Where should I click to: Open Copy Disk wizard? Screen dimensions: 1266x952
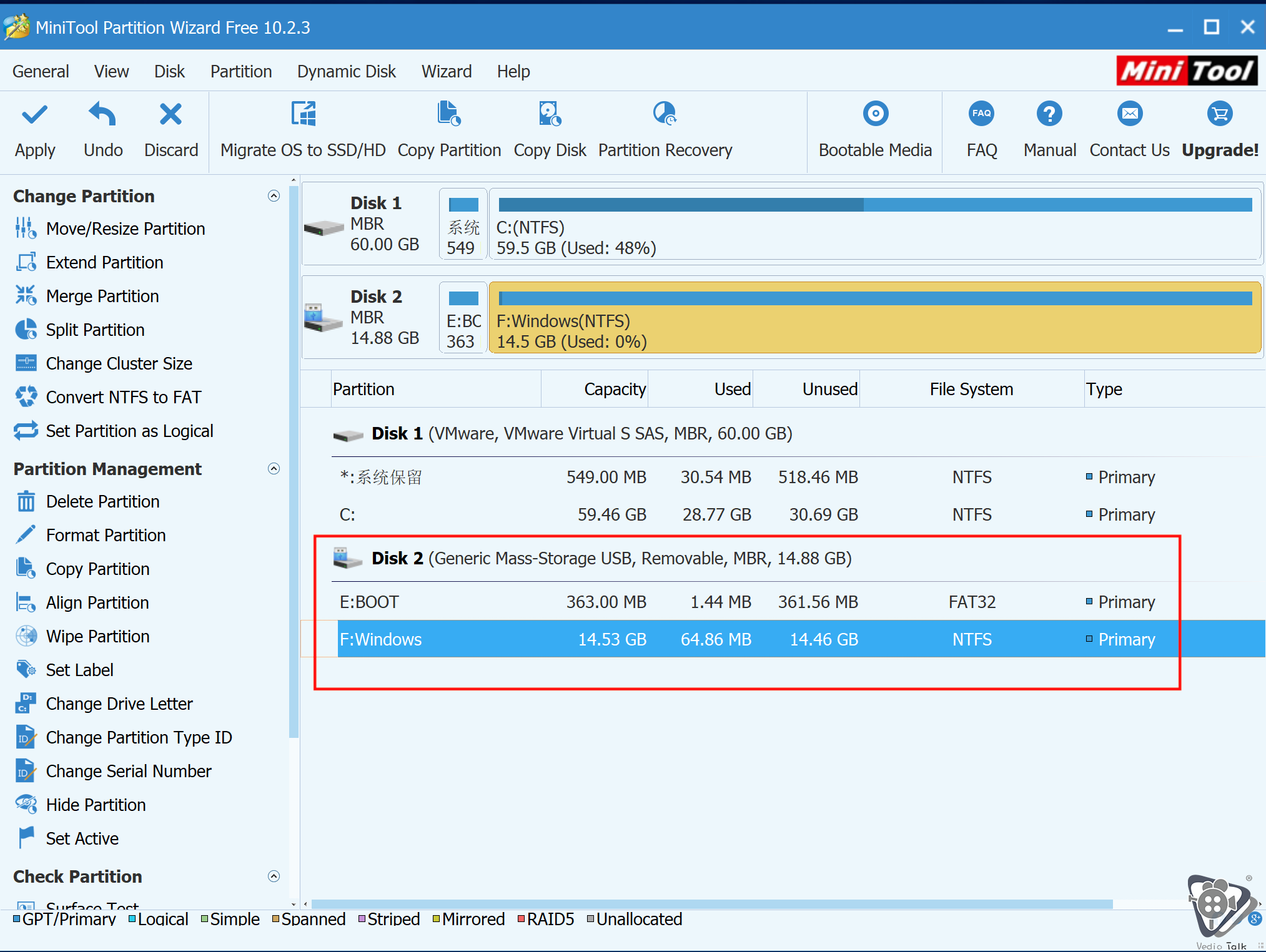tap(550, 130)
